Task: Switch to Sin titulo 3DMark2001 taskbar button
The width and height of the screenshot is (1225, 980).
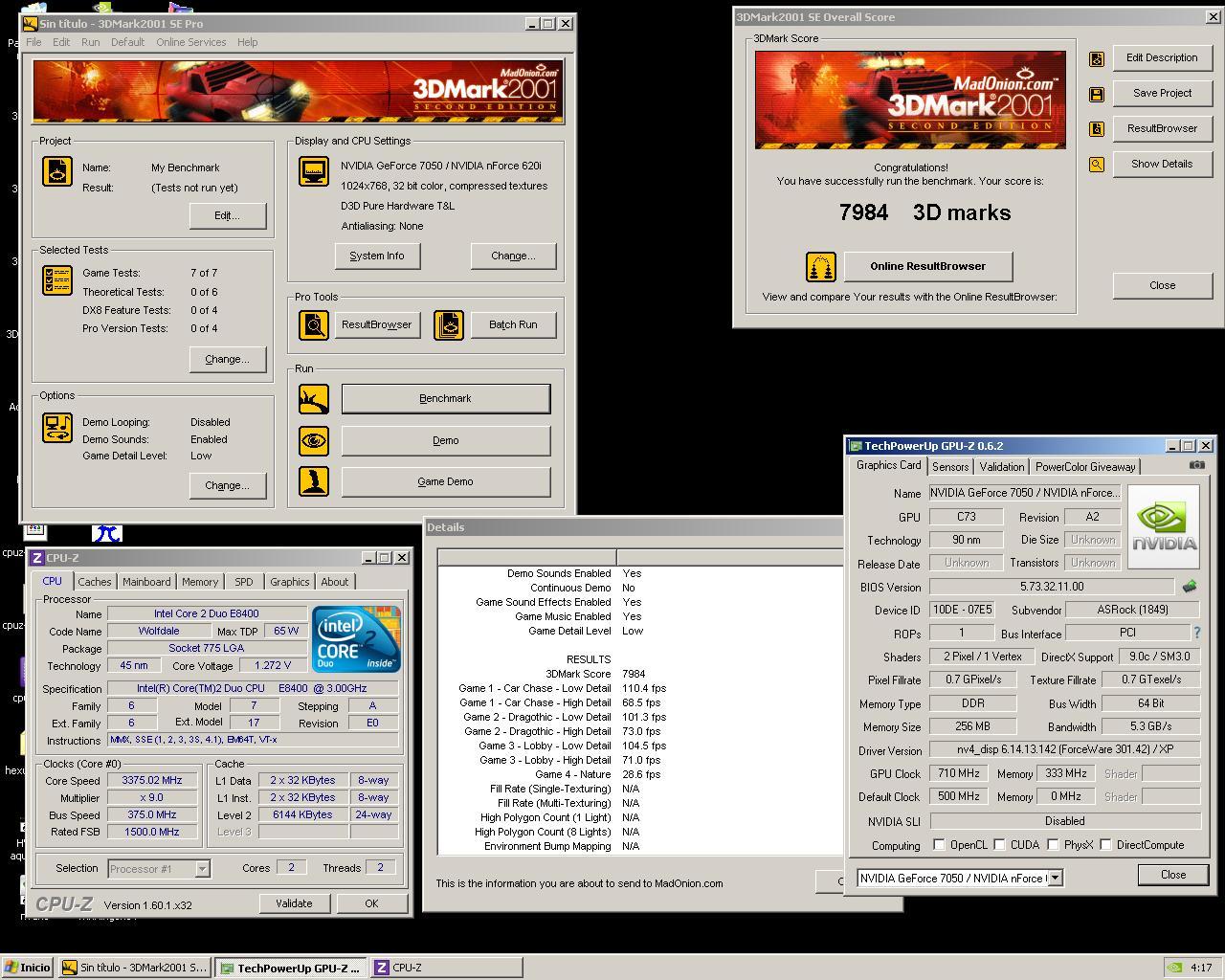Action: [x=134, y=968]
